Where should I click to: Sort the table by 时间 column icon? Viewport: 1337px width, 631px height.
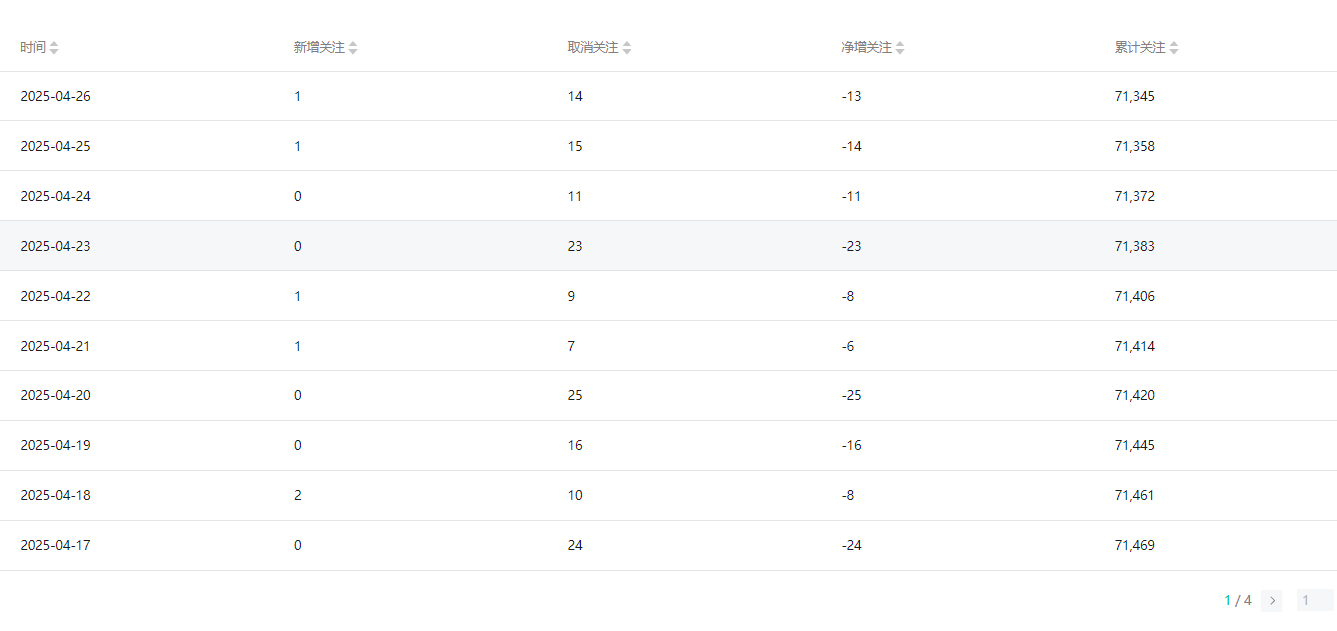coord(54,48)
